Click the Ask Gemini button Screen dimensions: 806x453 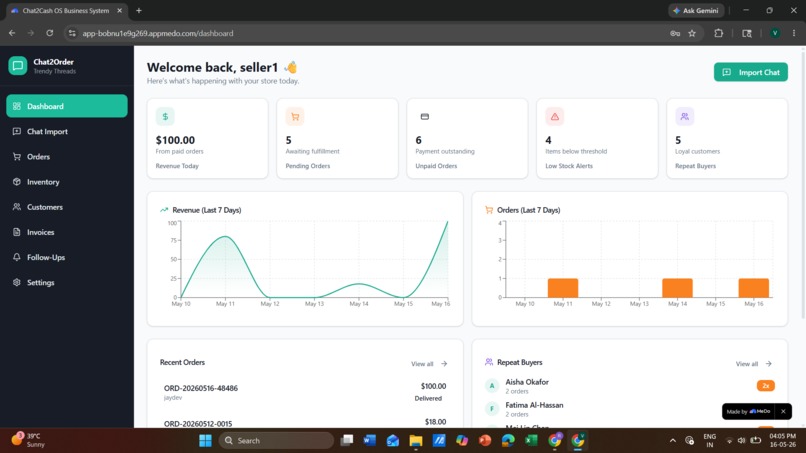696,10
